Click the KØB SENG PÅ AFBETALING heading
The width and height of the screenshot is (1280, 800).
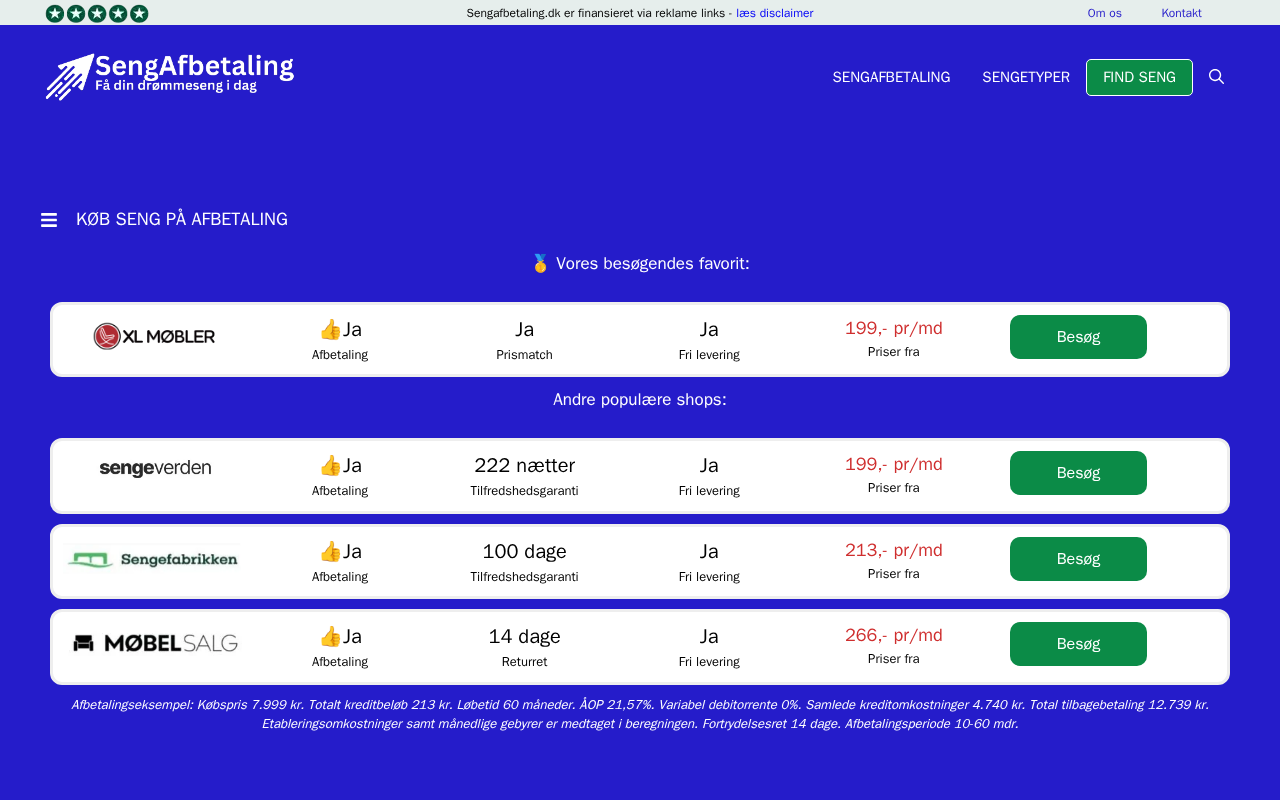tap(182, 219)
